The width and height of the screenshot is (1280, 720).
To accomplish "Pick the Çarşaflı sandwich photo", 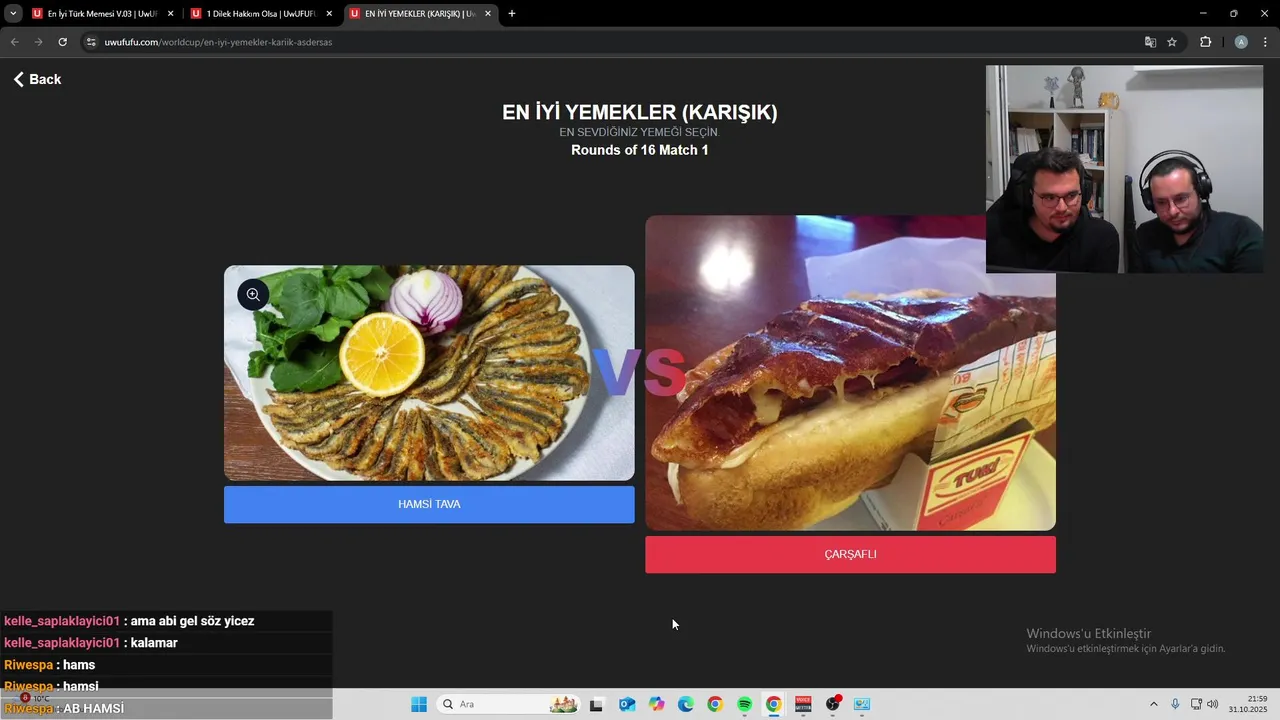I will pyautogui.click(x=850, y=373).
